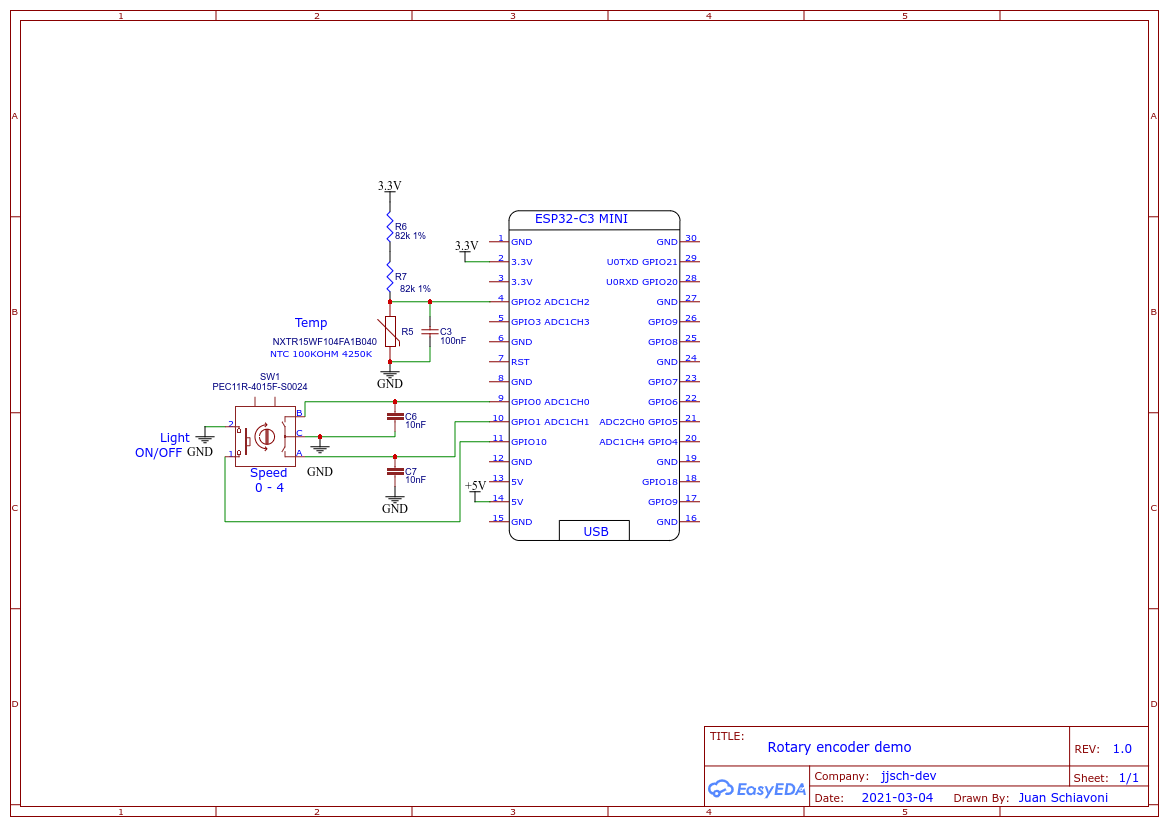Click the Speed annotation text
Image resolution: width=1169 pixels, height=827 pixels.
coord(268,473)
